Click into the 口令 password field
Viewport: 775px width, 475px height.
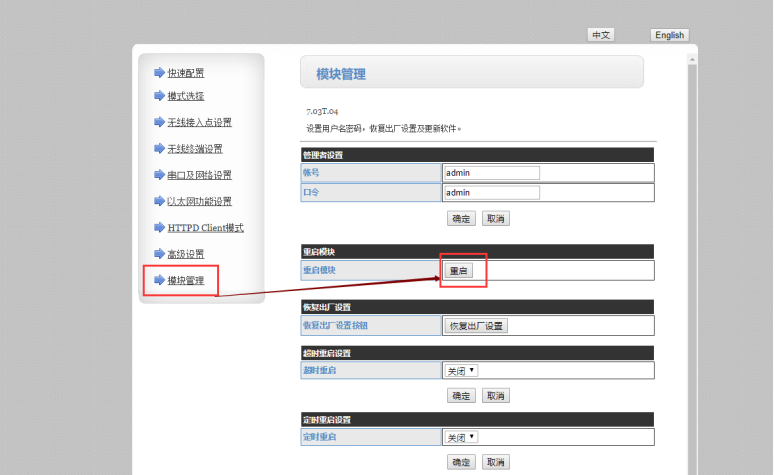[x=491, y=193]
